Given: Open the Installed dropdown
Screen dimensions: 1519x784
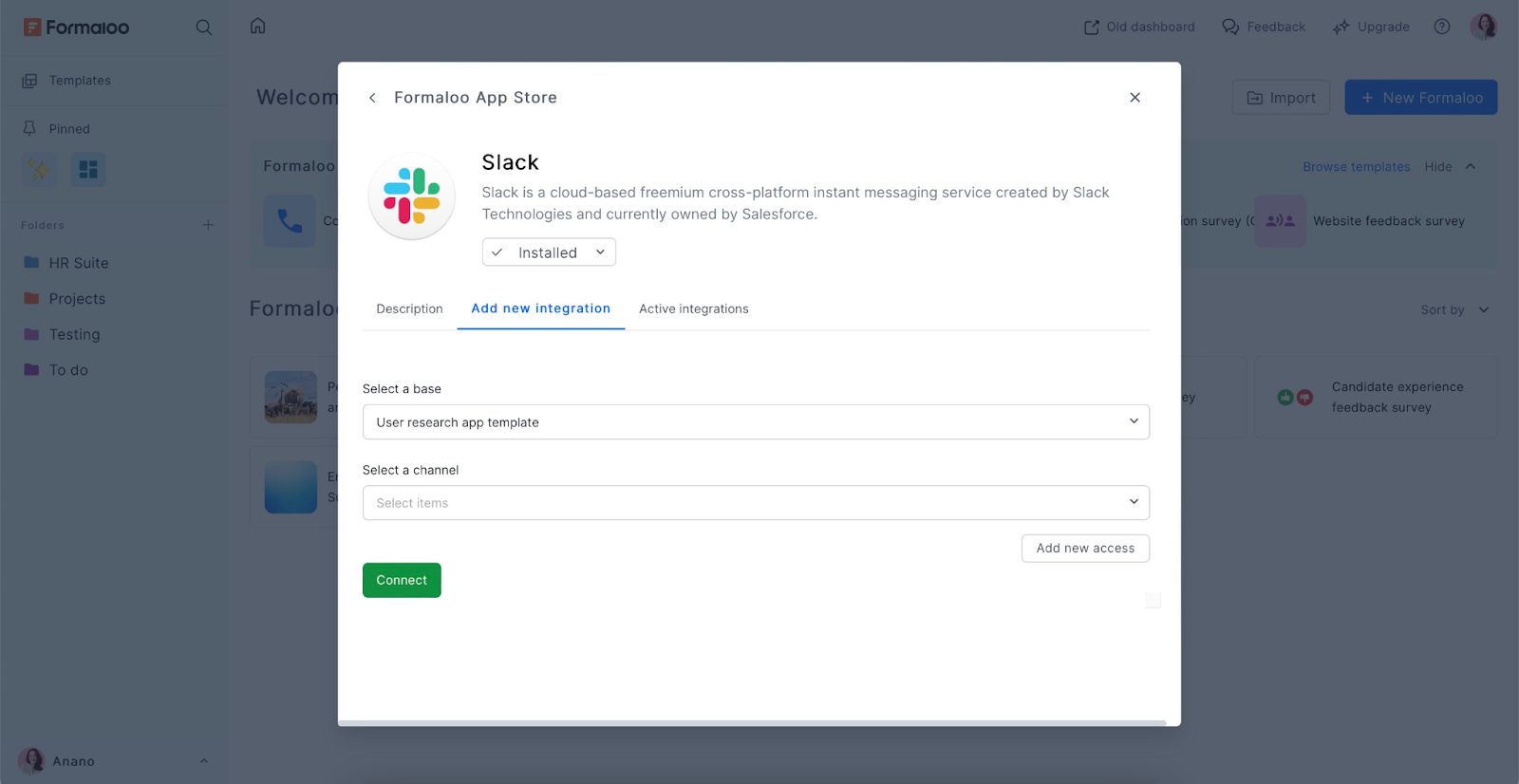Looking at the screenshot, I should pyautogui.click(x=549, y=252).
